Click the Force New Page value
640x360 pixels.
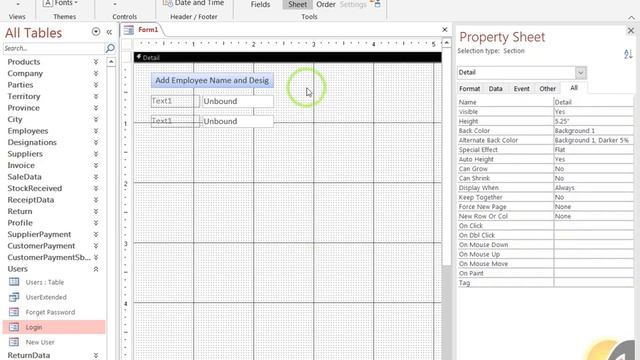593,207
